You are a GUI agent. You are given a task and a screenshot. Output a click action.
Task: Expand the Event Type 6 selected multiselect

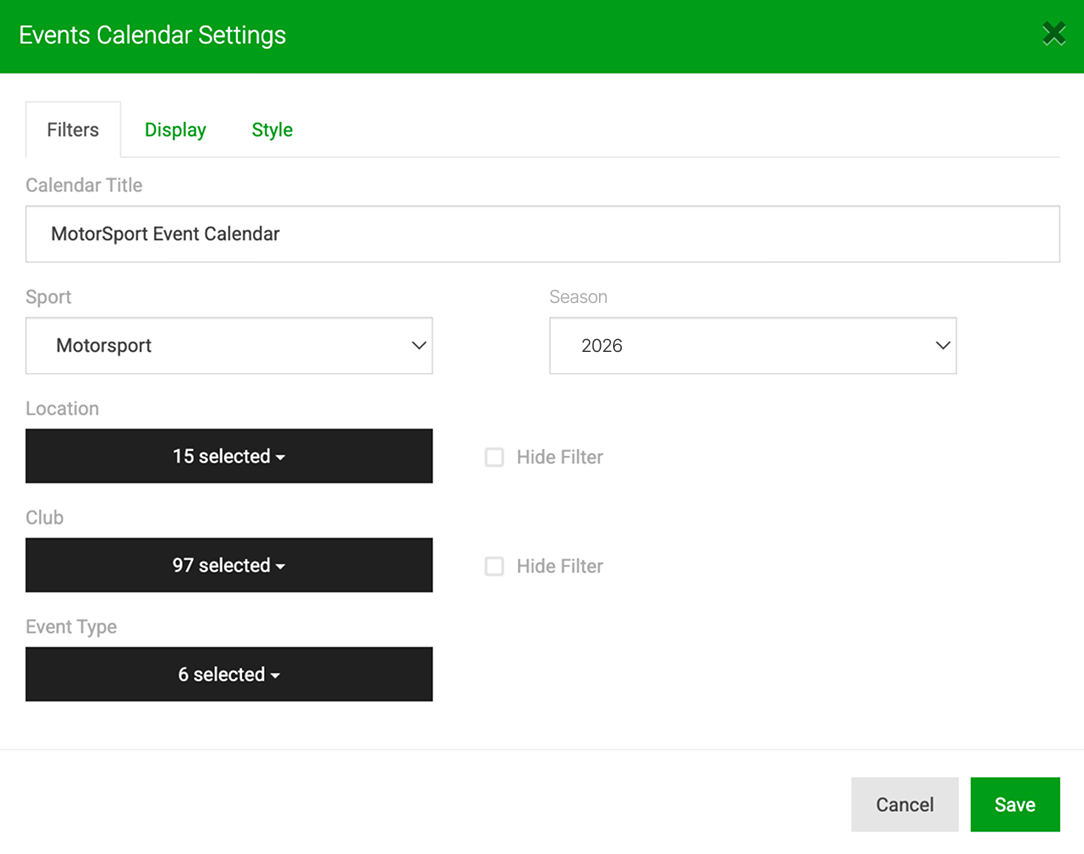pyautogui.click(x=229, y=674)
